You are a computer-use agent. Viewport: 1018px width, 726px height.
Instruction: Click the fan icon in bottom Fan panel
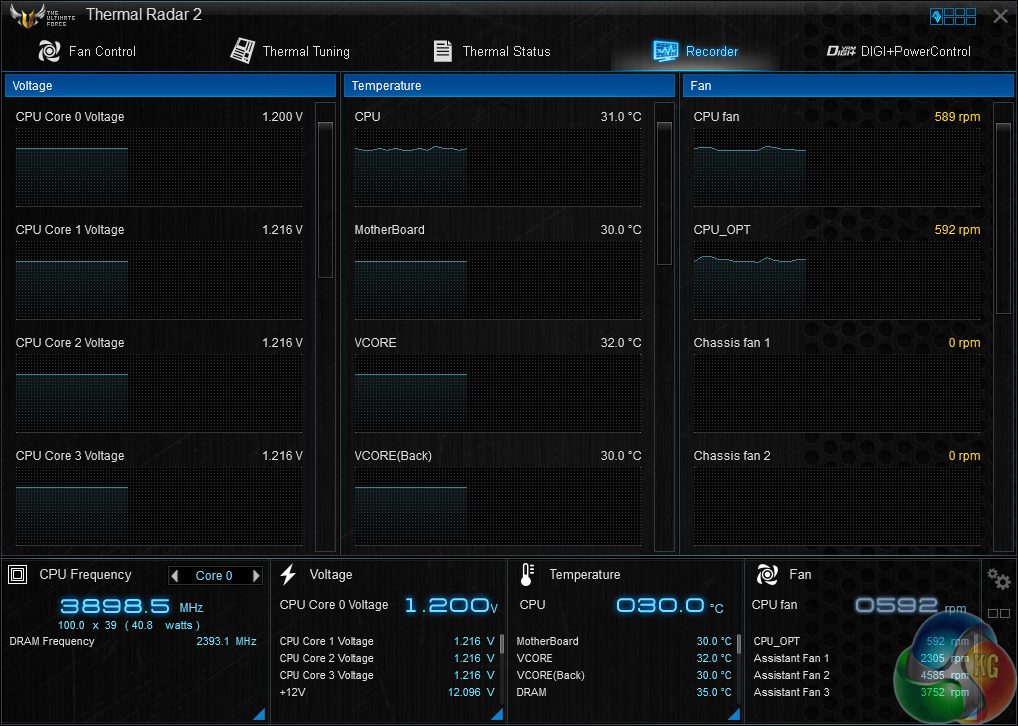767,574
